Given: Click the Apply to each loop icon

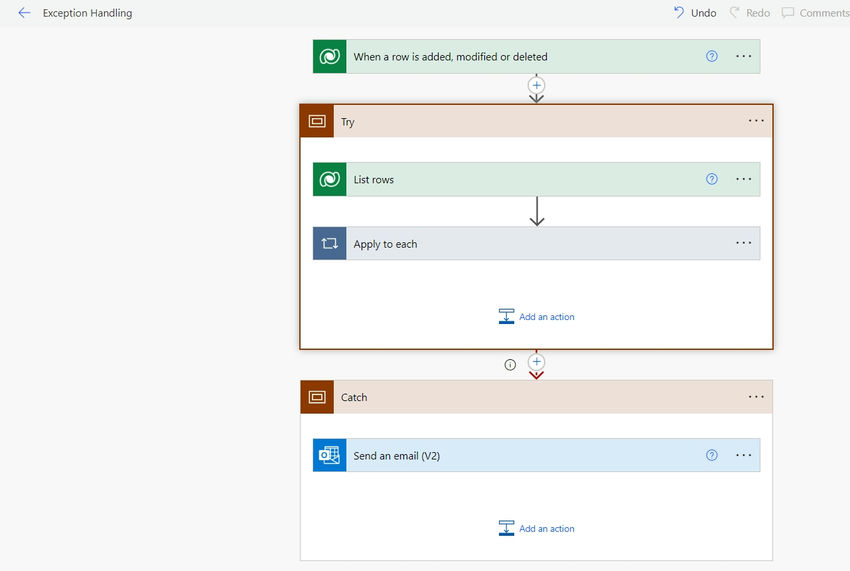Looking at the screenshot, I should click(x=330, y=243).
